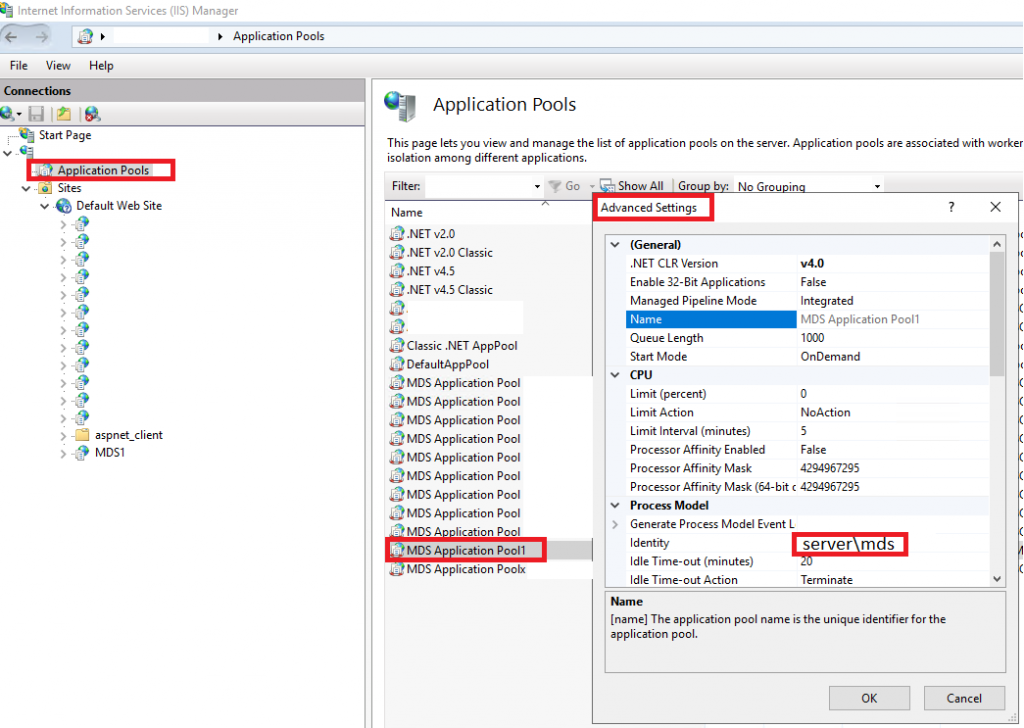Select Application Pools tree node
The width and height of the screenshot is (1024, 728).
pos(103,170)
